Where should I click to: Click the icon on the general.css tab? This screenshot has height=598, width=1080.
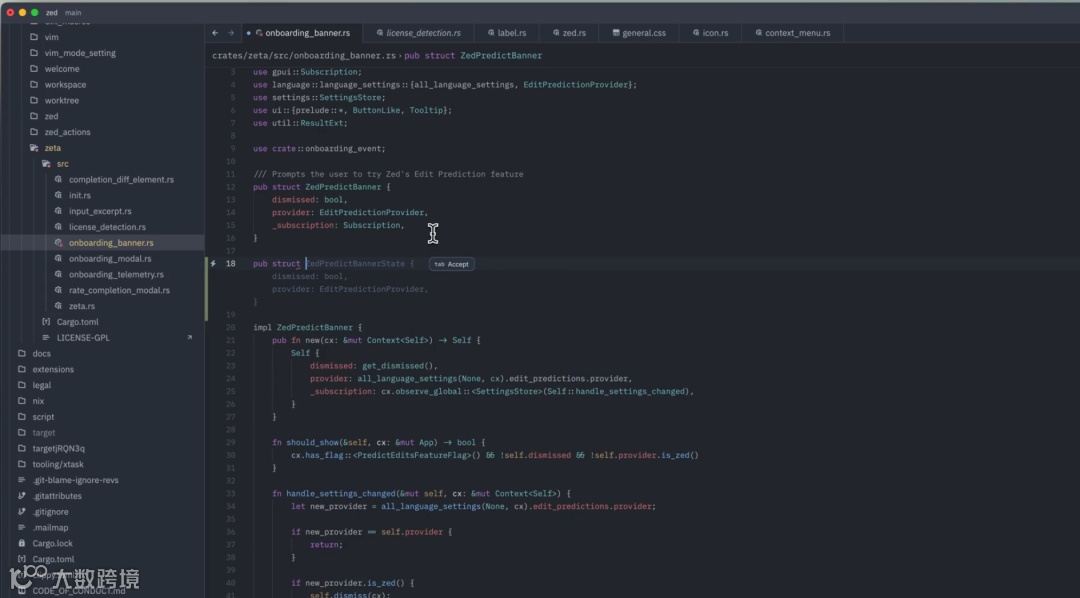(616, 33)
